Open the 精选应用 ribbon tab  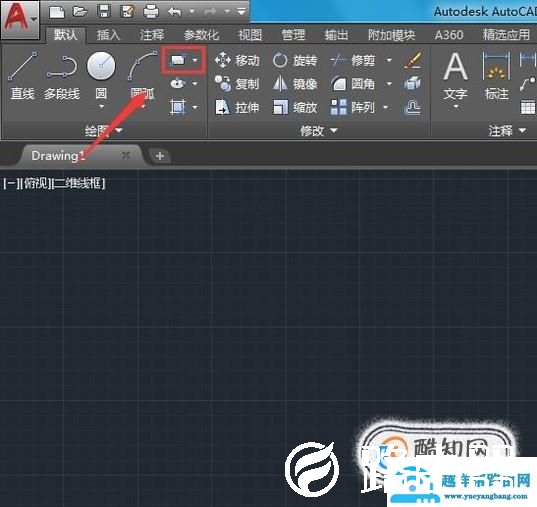point(506,35)
